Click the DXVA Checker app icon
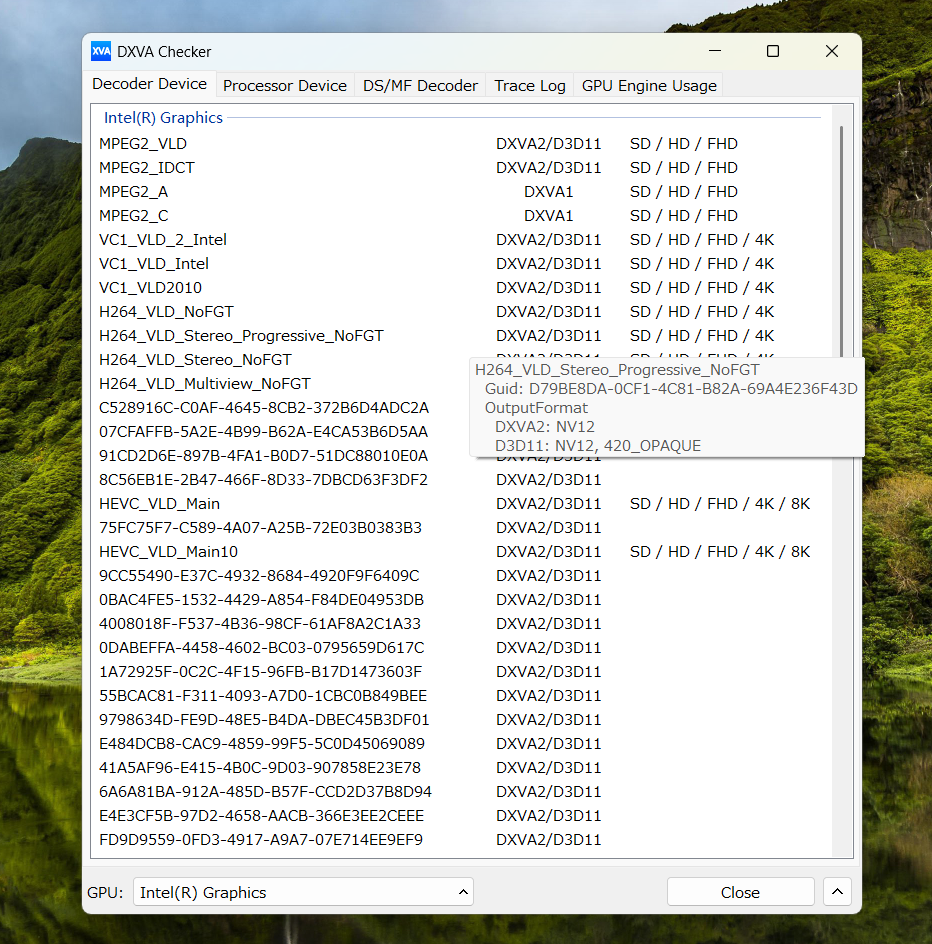This screenshot has height=944, width=932. (x=101, y=52)
